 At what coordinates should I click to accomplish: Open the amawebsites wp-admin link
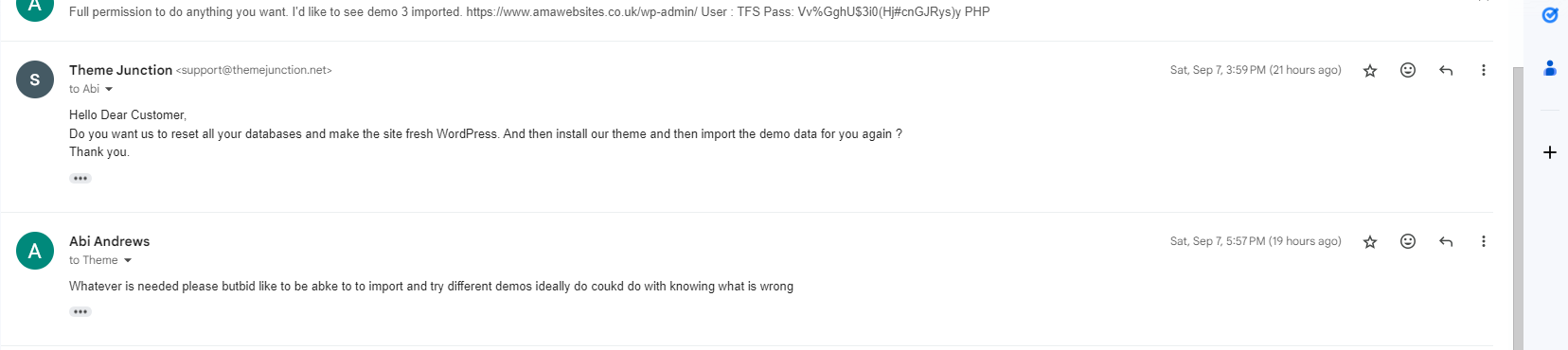tap(581, 12)
